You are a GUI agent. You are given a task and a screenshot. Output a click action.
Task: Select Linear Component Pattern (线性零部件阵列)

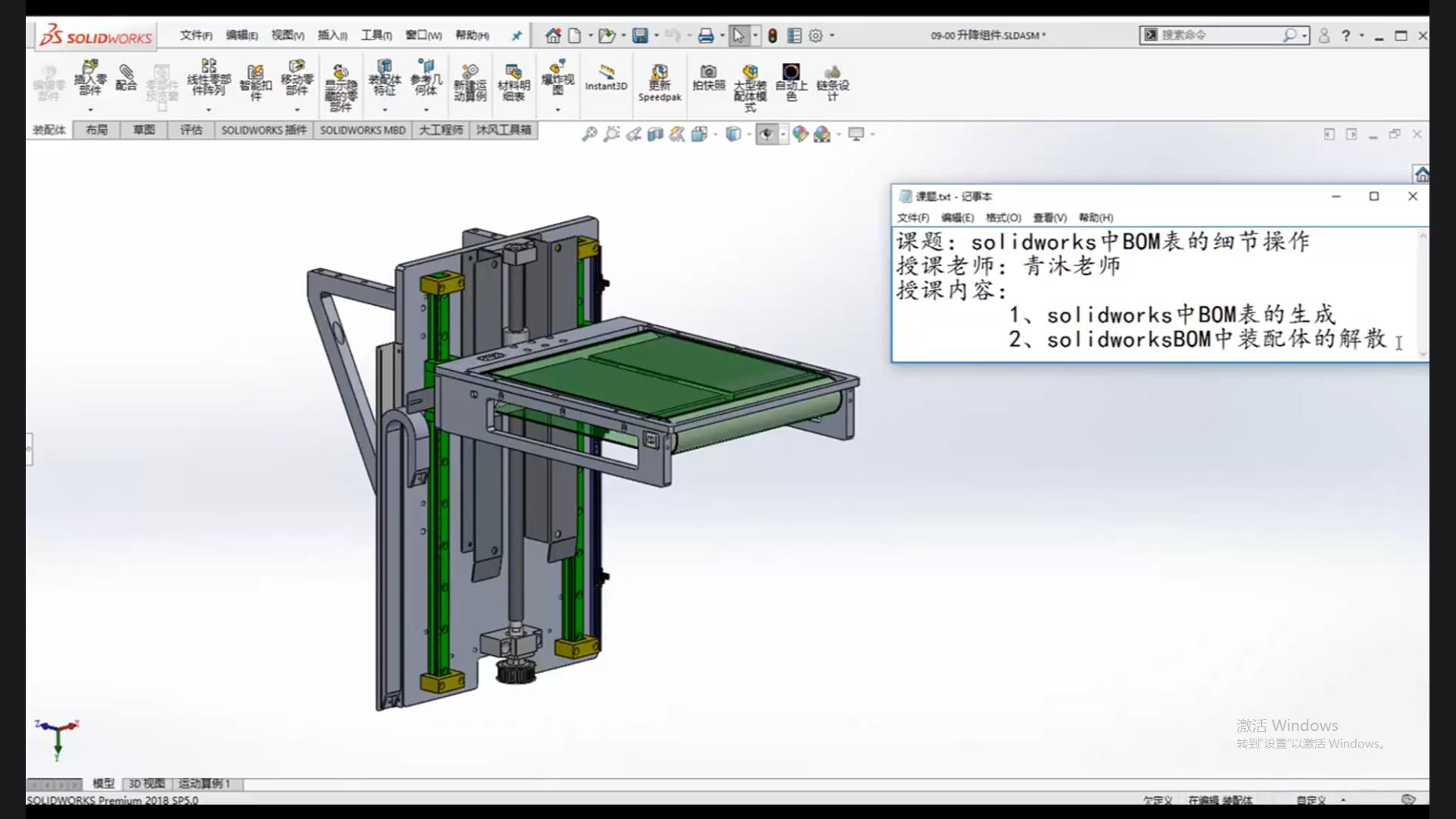point(209,77)
